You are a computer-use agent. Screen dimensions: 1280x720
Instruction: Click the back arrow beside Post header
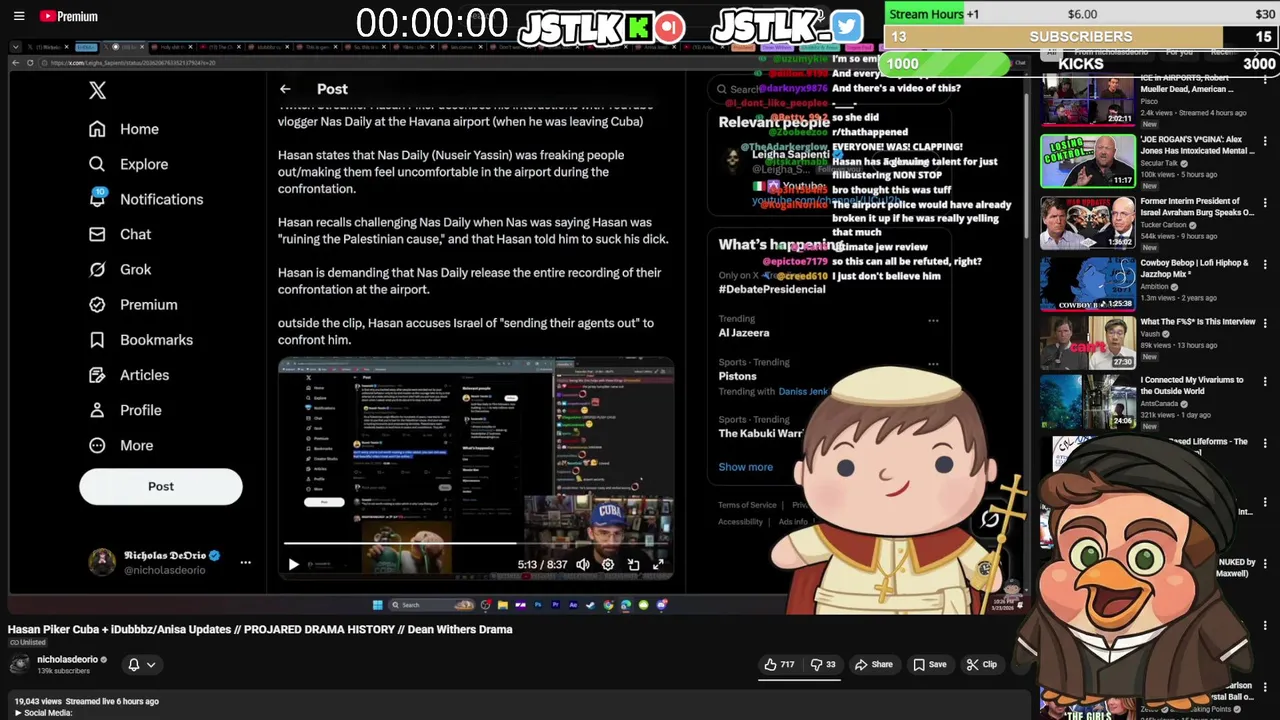pyautogui.click(x=285, y=89)
